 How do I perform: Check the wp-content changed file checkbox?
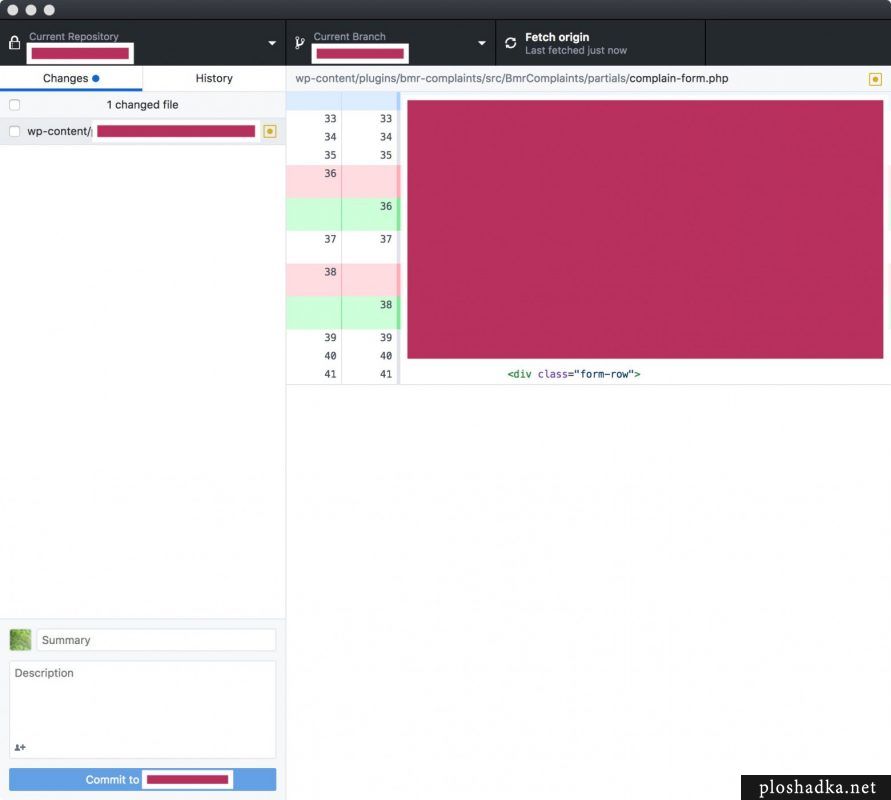pos(15,131)
